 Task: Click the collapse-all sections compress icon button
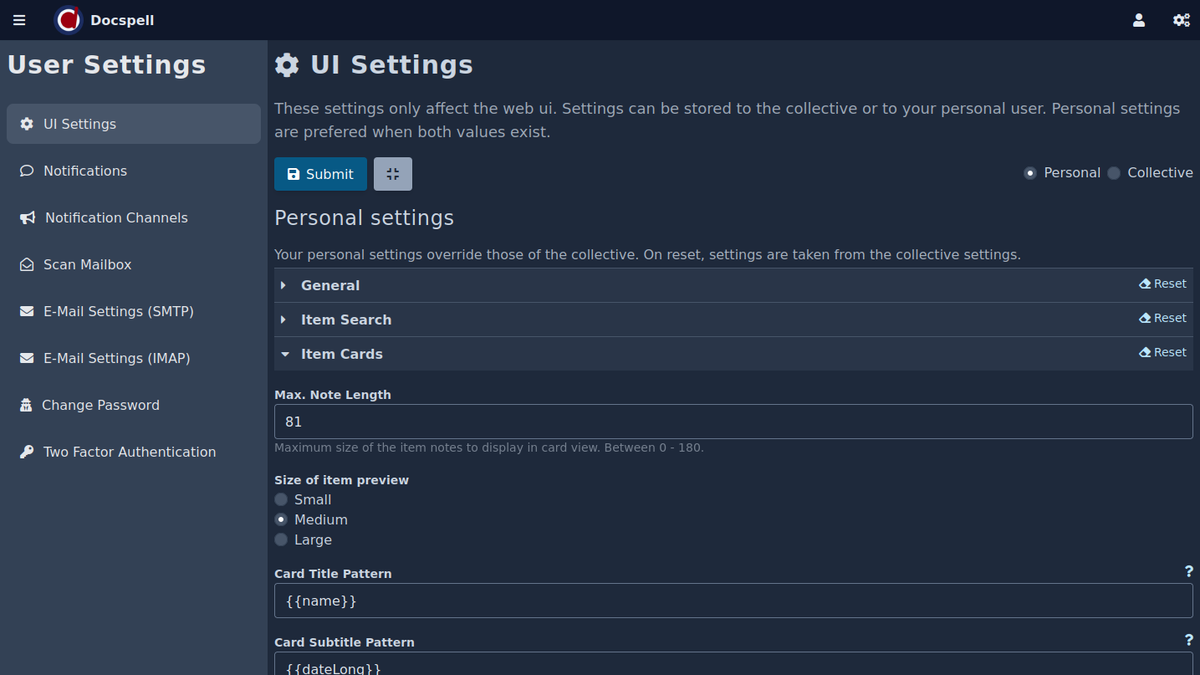392,174
